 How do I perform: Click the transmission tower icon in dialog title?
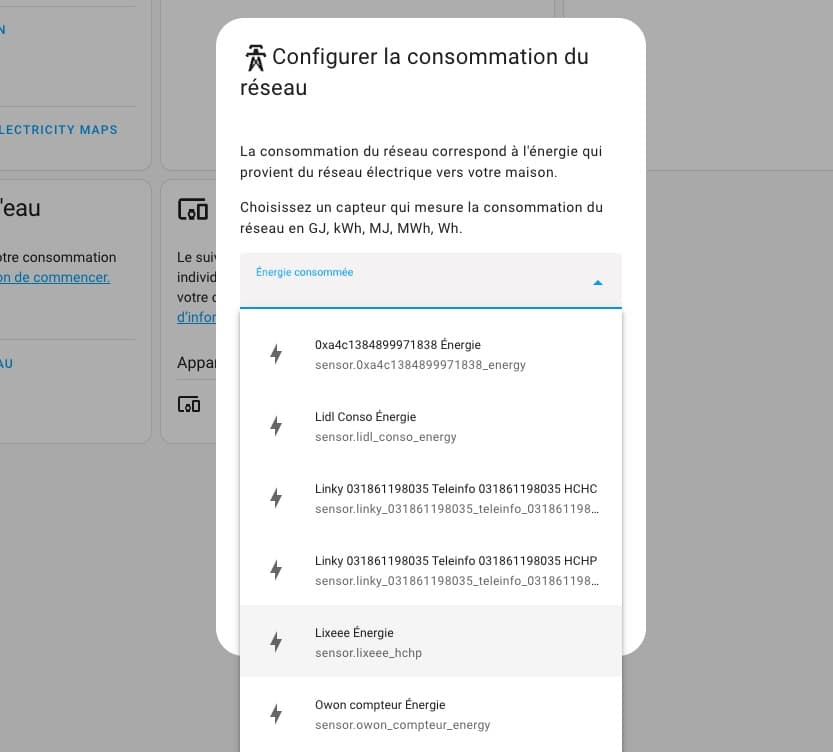point(256,57)
